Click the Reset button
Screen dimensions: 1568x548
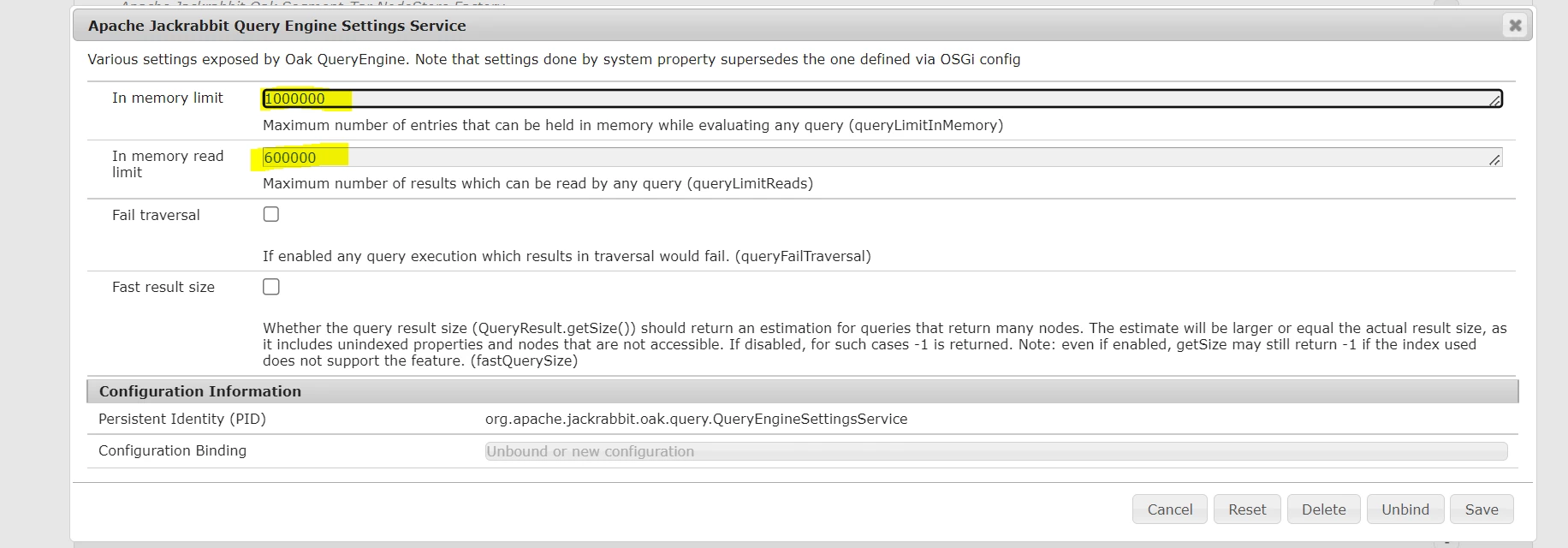(x=1247, y=509)
